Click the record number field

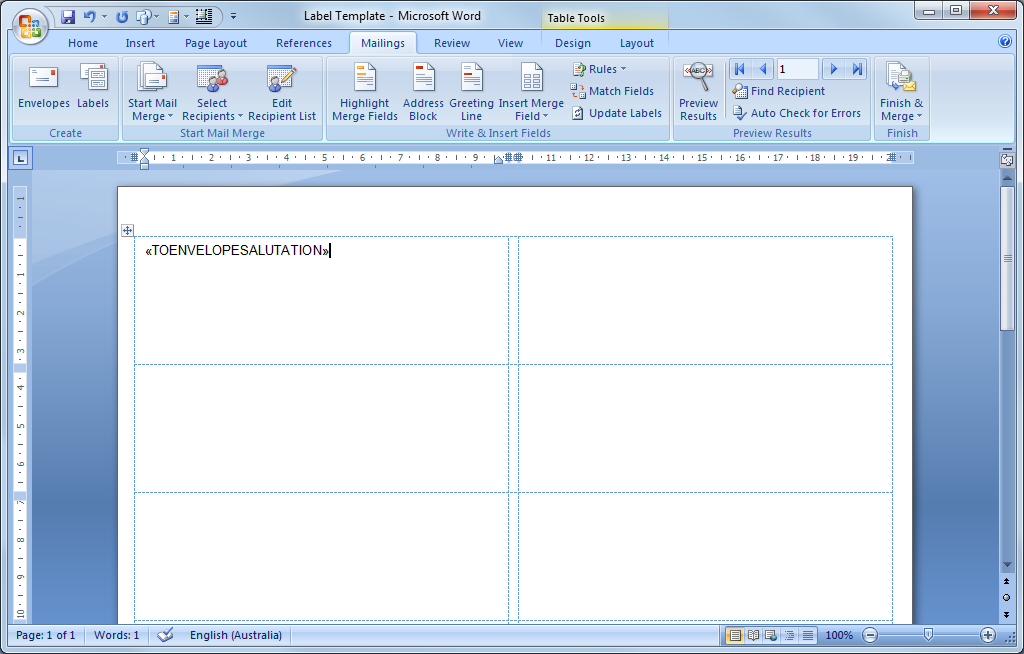[x=797, y=69]
